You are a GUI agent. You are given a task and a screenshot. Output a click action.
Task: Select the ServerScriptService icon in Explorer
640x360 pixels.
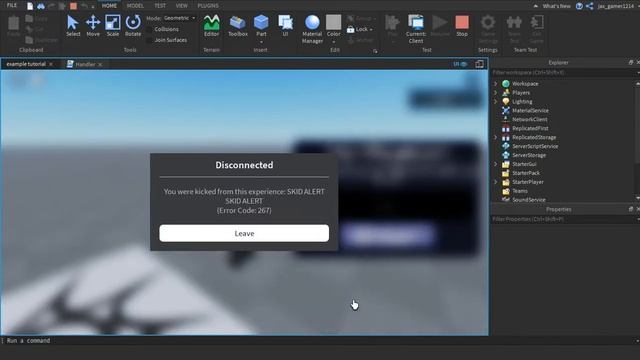click(x=506, y=146)
